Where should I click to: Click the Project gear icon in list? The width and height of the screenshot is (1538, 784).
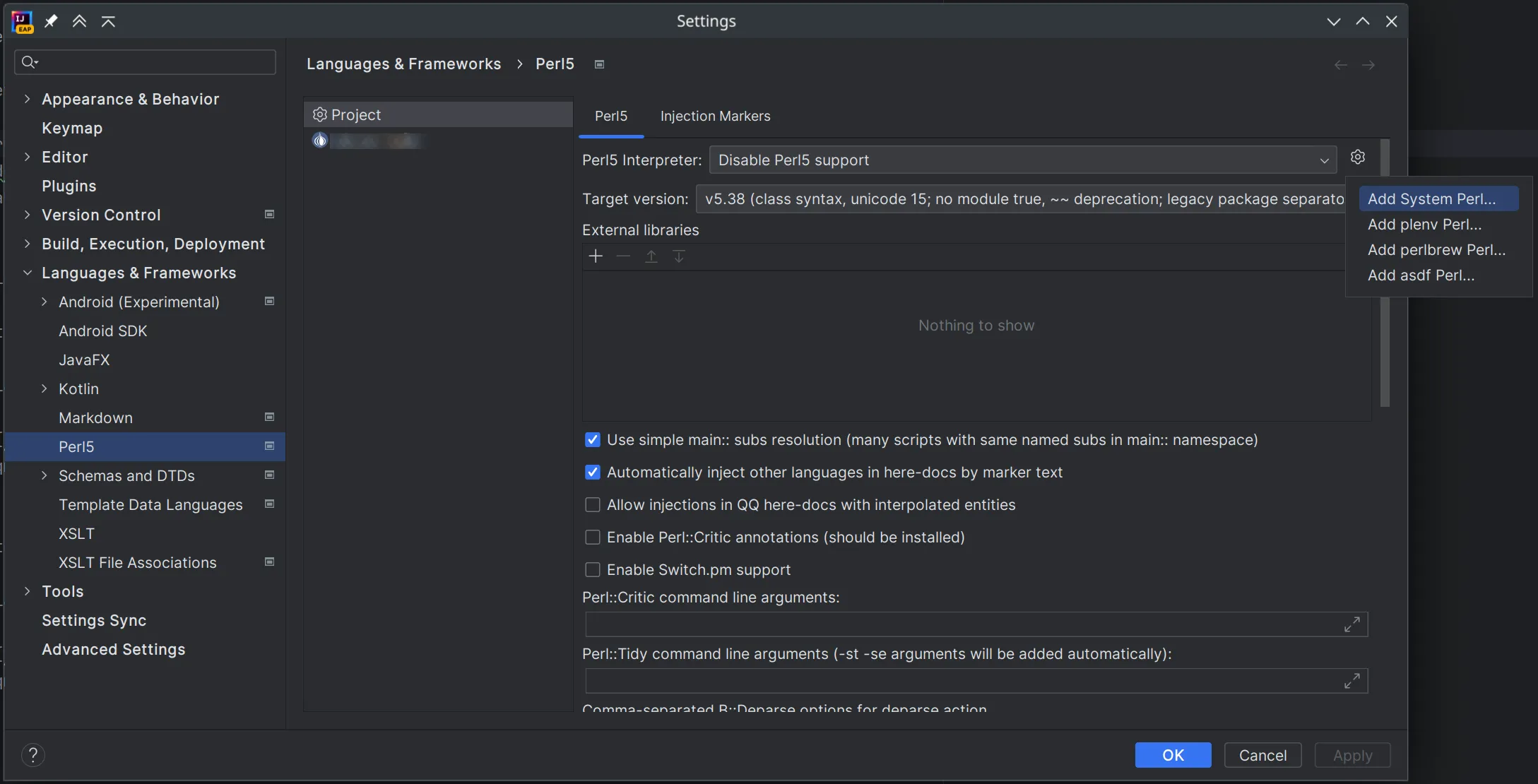point(320,114)
